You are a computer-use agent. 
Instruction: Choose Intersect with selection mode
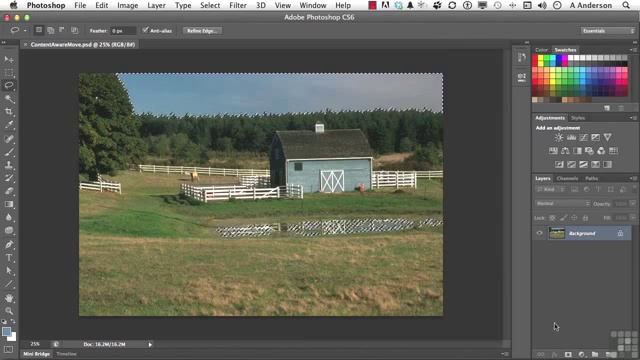tap(74, 30)
